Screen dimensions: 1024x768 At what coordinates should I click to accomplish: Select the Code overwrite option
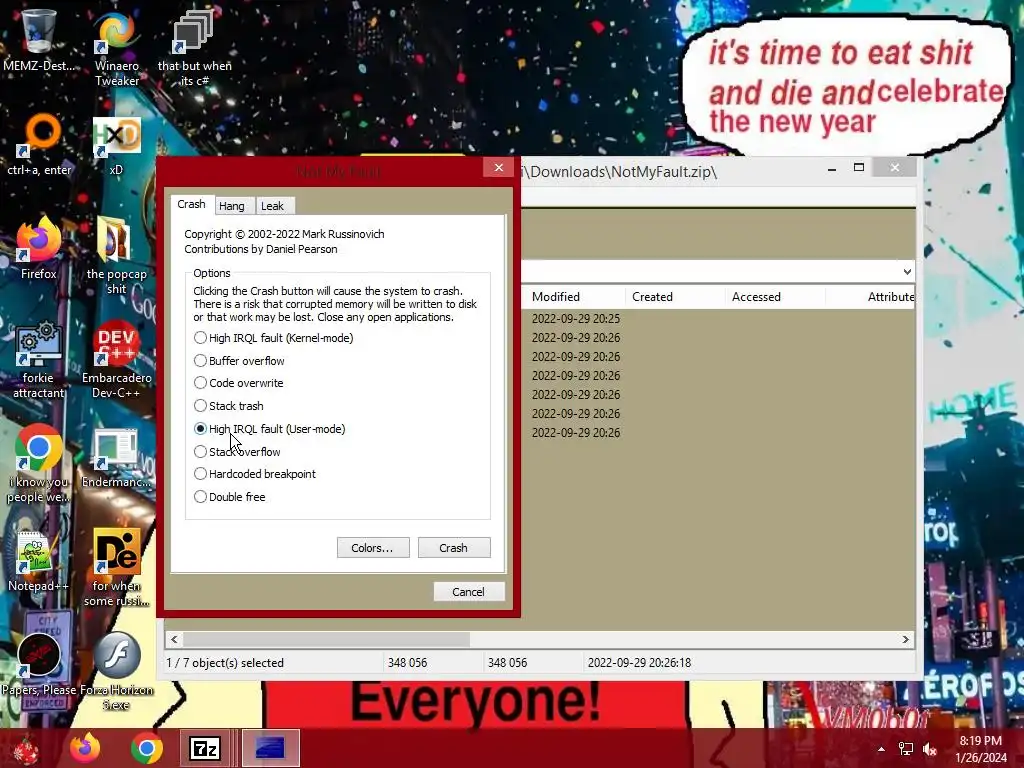coord(239,383)
